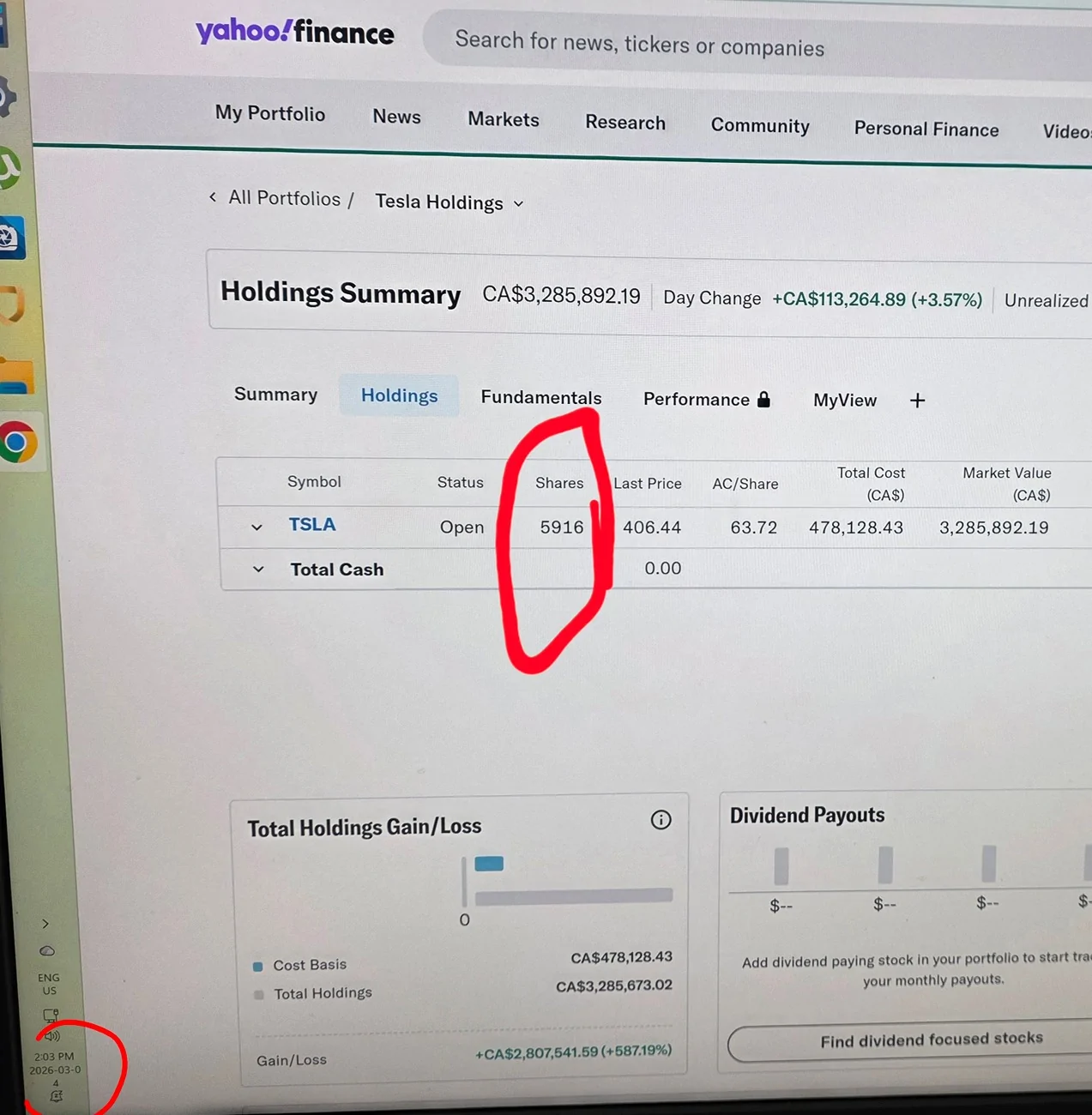
Task: Switch to the Summary tab
Action: (275, 395)
